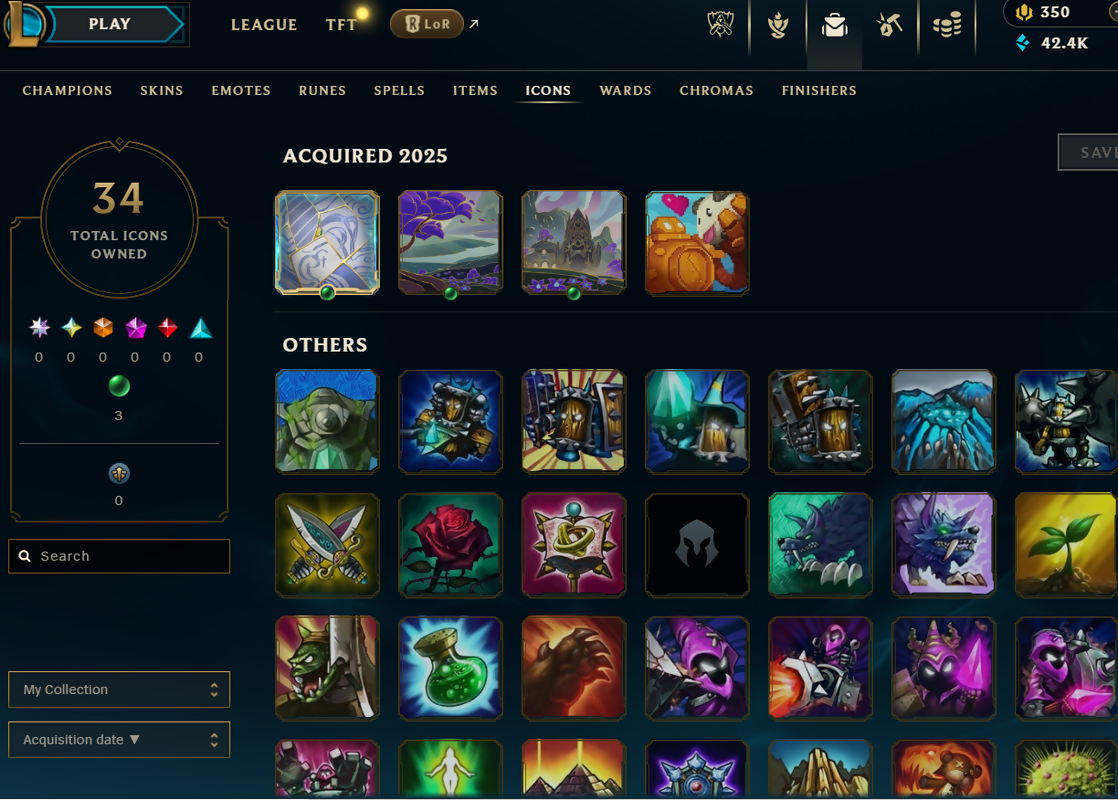Open the Acquisition date sort dropdown
Screen dimensions: 1118x800
click(119, 739)
